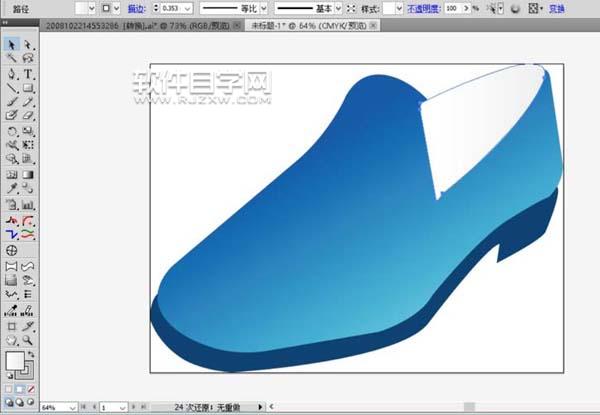Select the Rectangle shape tool

pos(28,88)
